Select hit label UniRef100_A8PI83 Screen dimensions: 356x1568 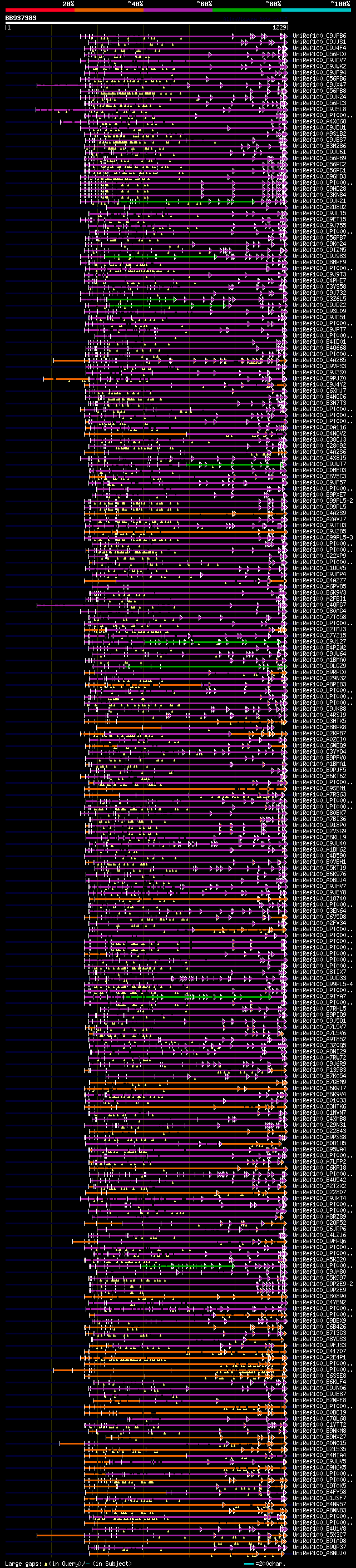click(x=319, y=684)
